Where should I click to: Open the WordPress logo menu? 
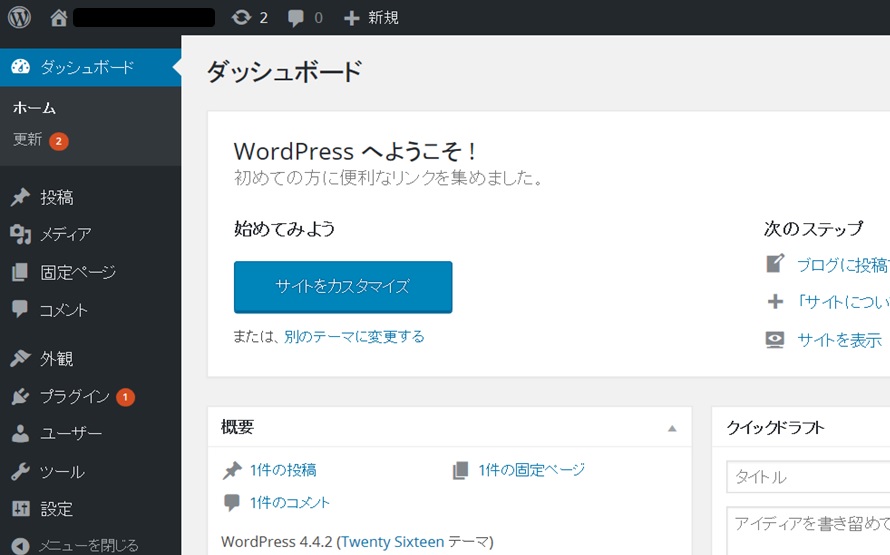point(19,18)
